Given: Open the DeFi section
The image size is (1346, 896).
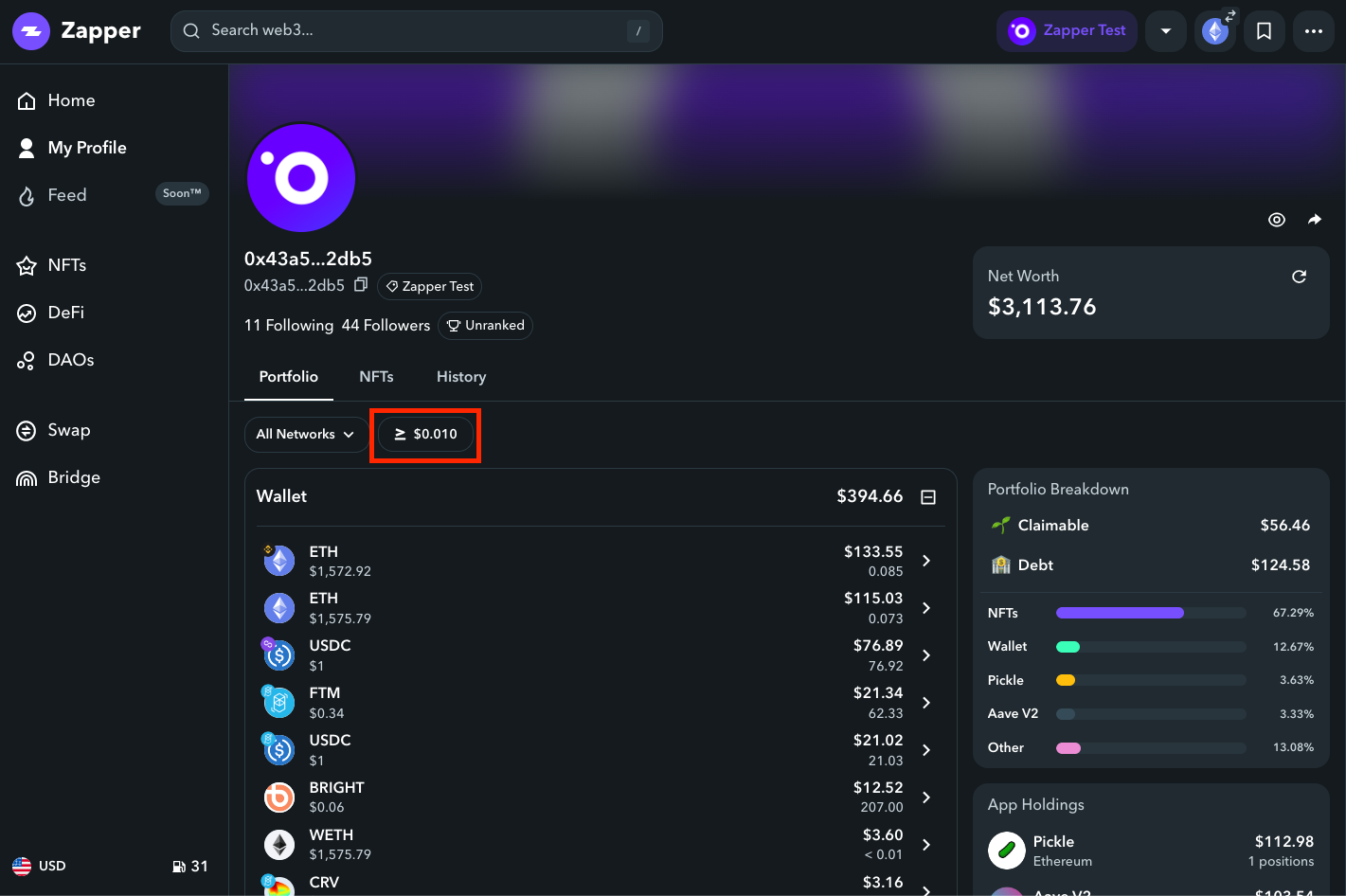Looking at the screenshot, I should 66,313.
